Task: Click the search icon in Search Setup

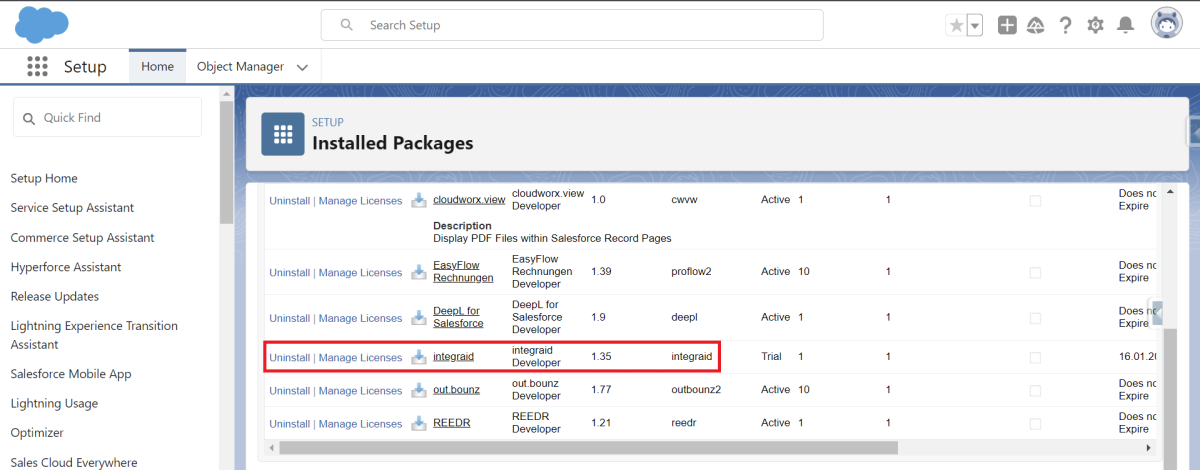Action: click(347, 25)
